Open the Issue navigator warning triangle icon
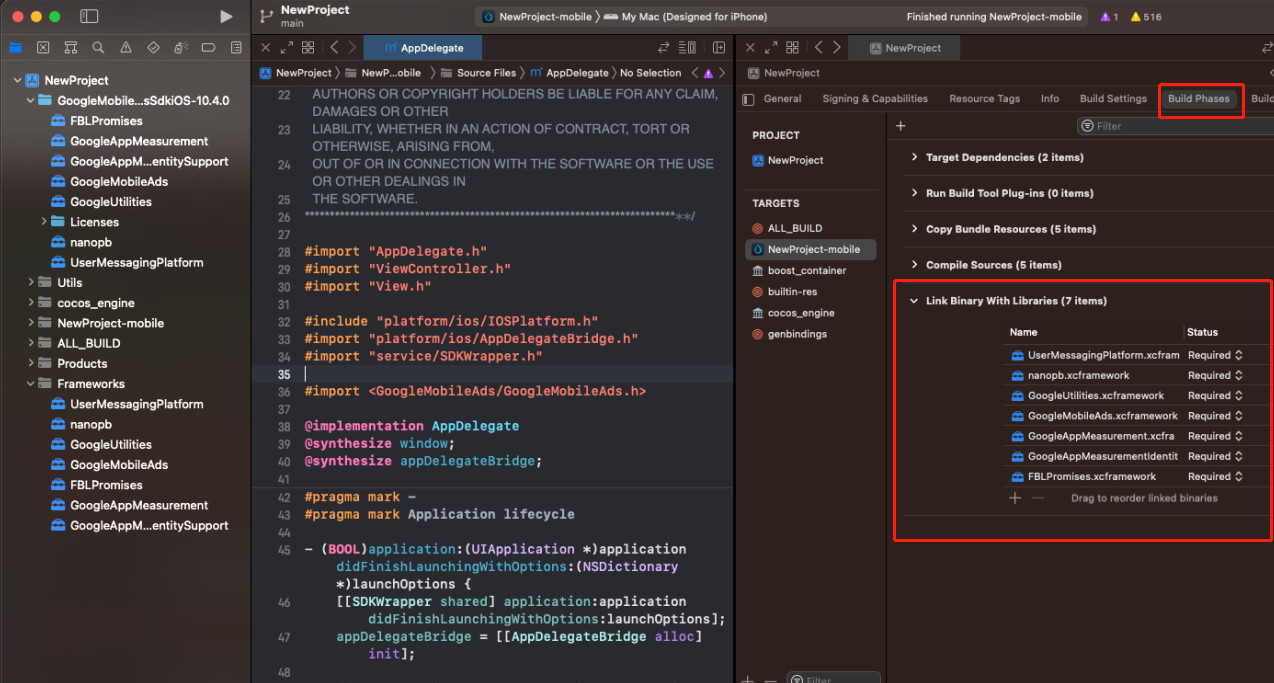 [125, 47]
